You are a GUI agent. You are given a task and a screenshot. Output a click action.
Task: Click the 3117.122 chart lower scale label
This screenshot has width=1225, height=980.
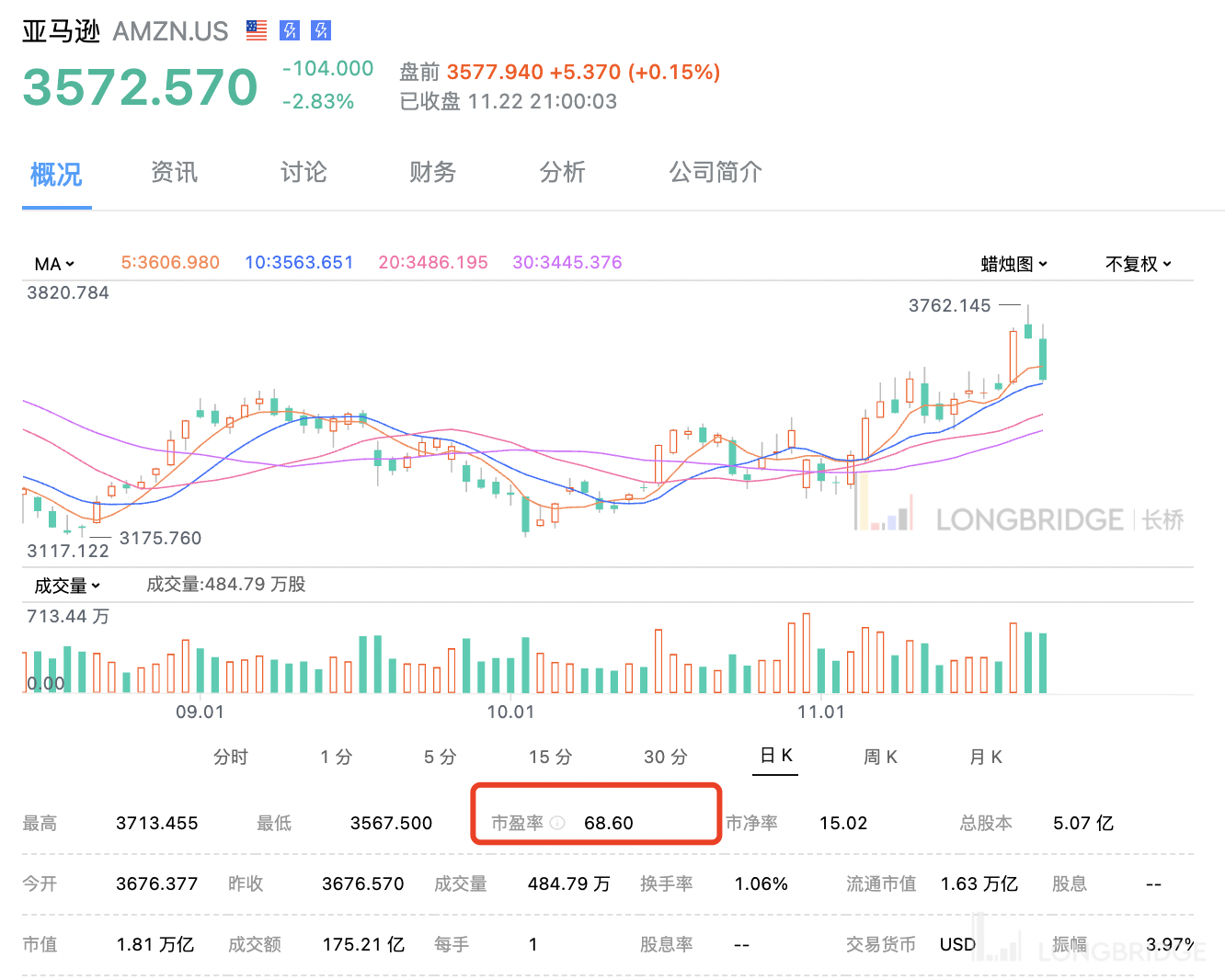click(x=68, y=551)
